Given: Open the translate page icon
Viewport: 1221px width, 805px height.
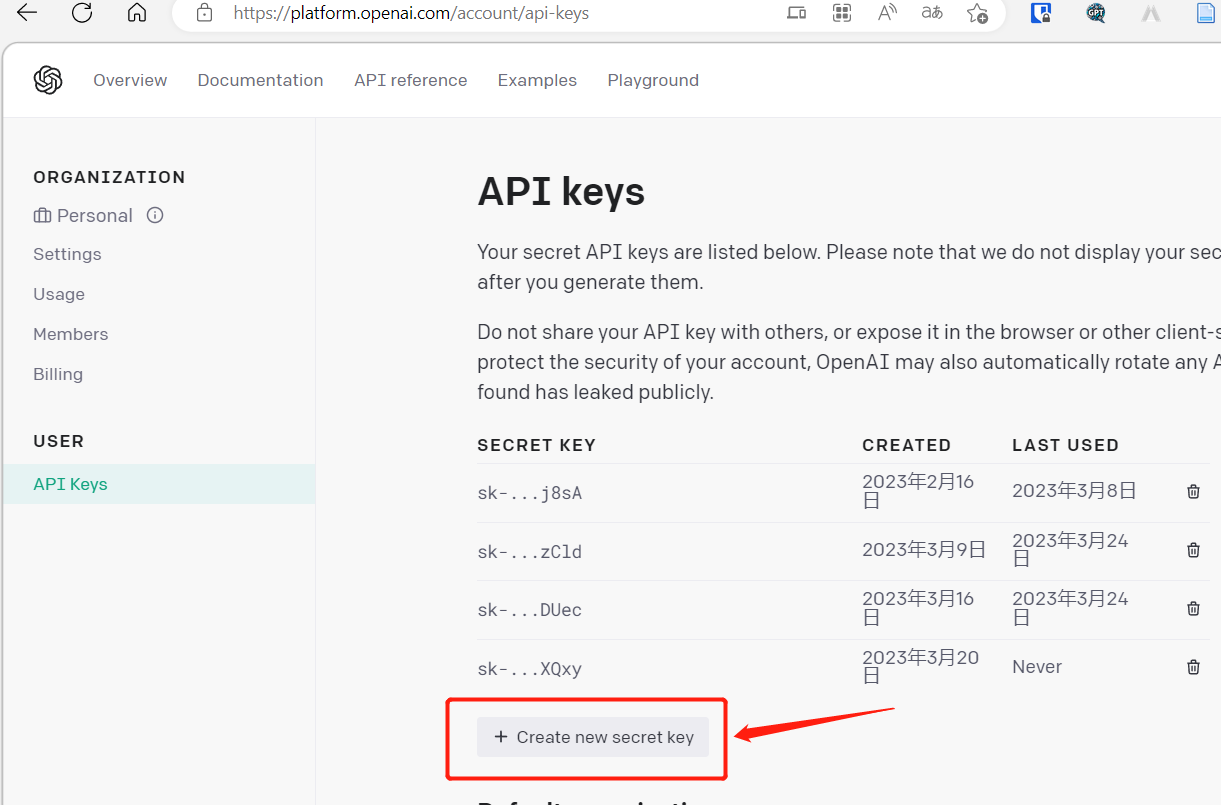Looking at the screenshot, I should point(932,13).
